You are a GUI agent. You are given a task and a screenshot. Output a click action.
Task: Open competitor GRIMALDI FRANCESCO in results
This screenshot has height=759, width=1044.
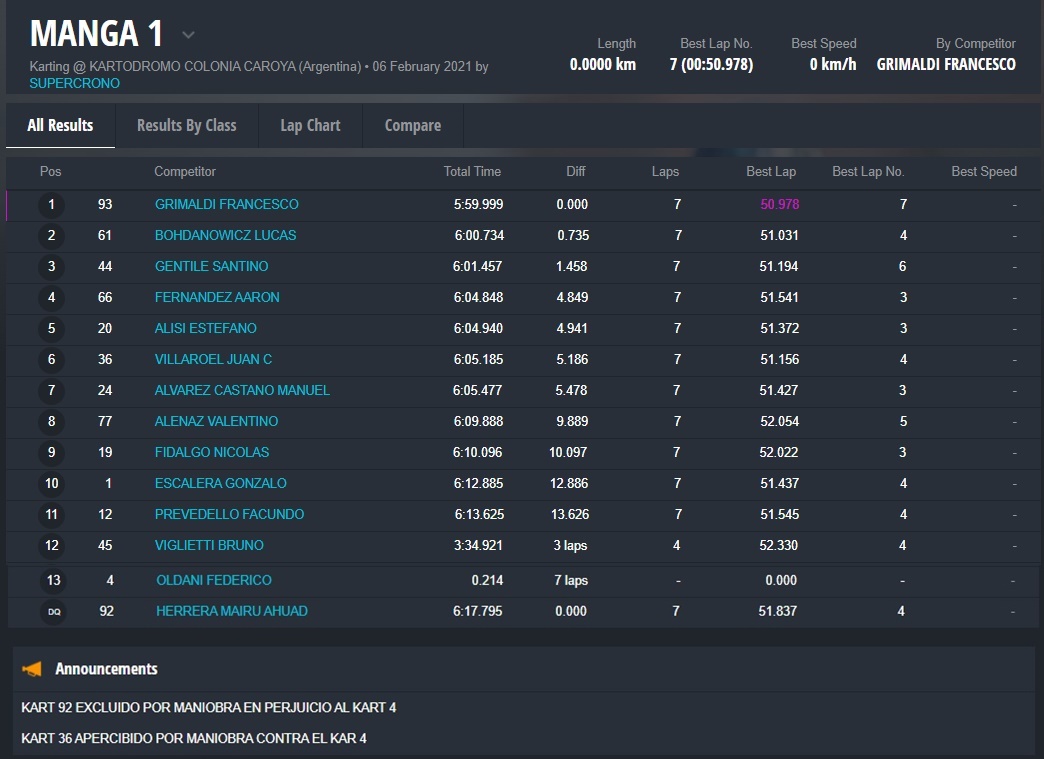point(226,204)
